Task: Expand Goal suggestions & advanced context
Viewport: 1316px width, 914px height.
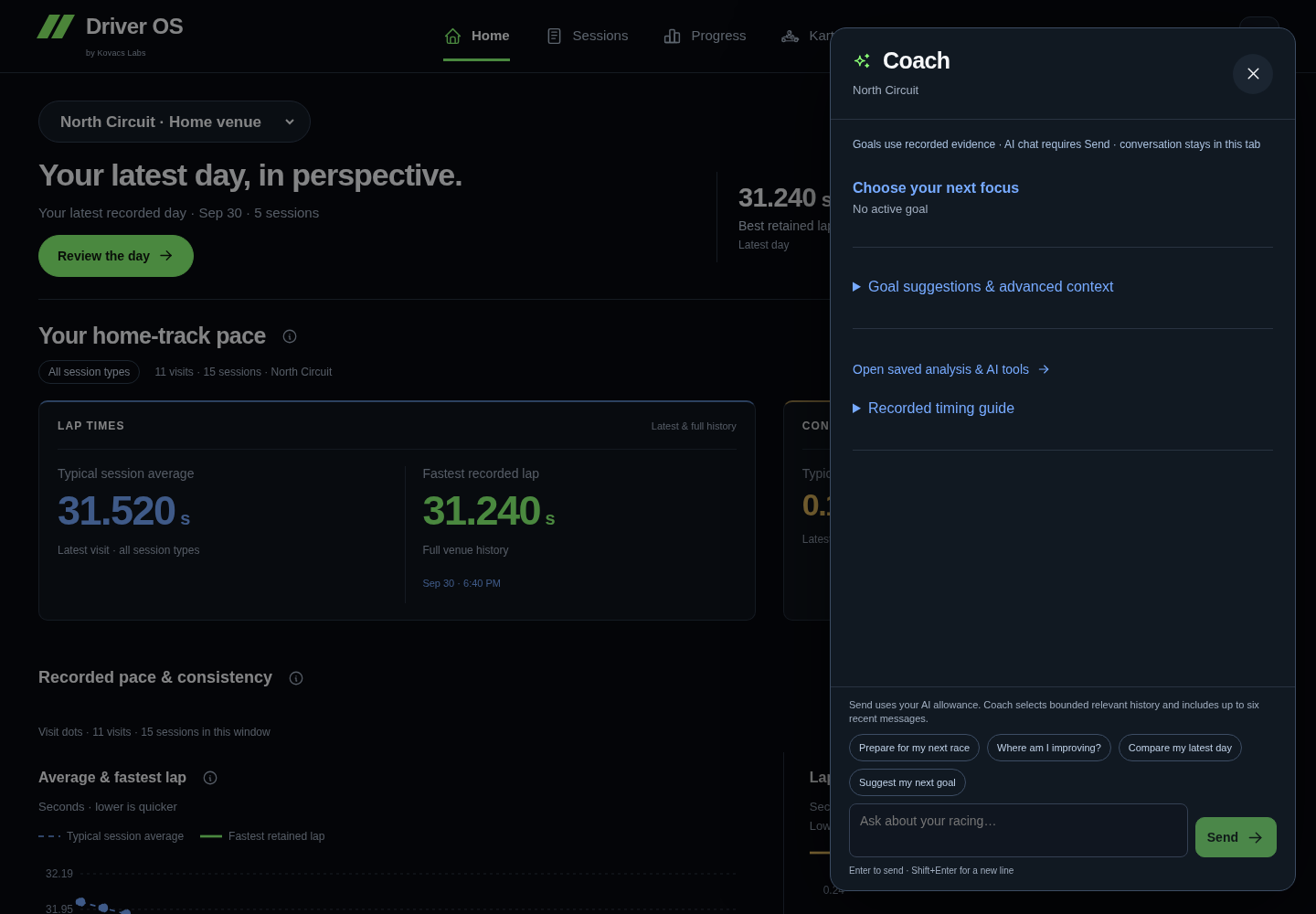Action: [x=983, y=286]
